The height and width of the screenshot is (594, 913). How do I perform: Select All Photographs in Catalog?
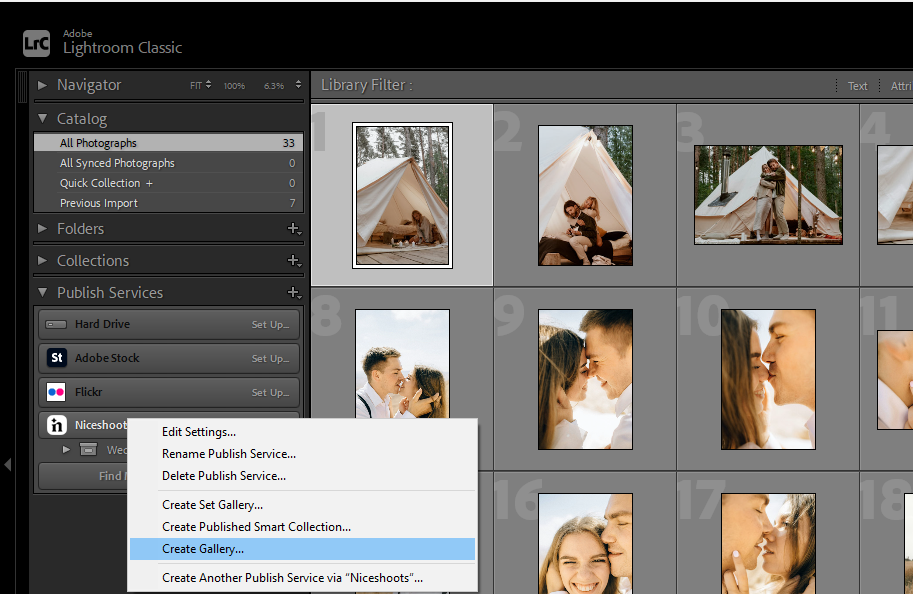click(169, 143)
